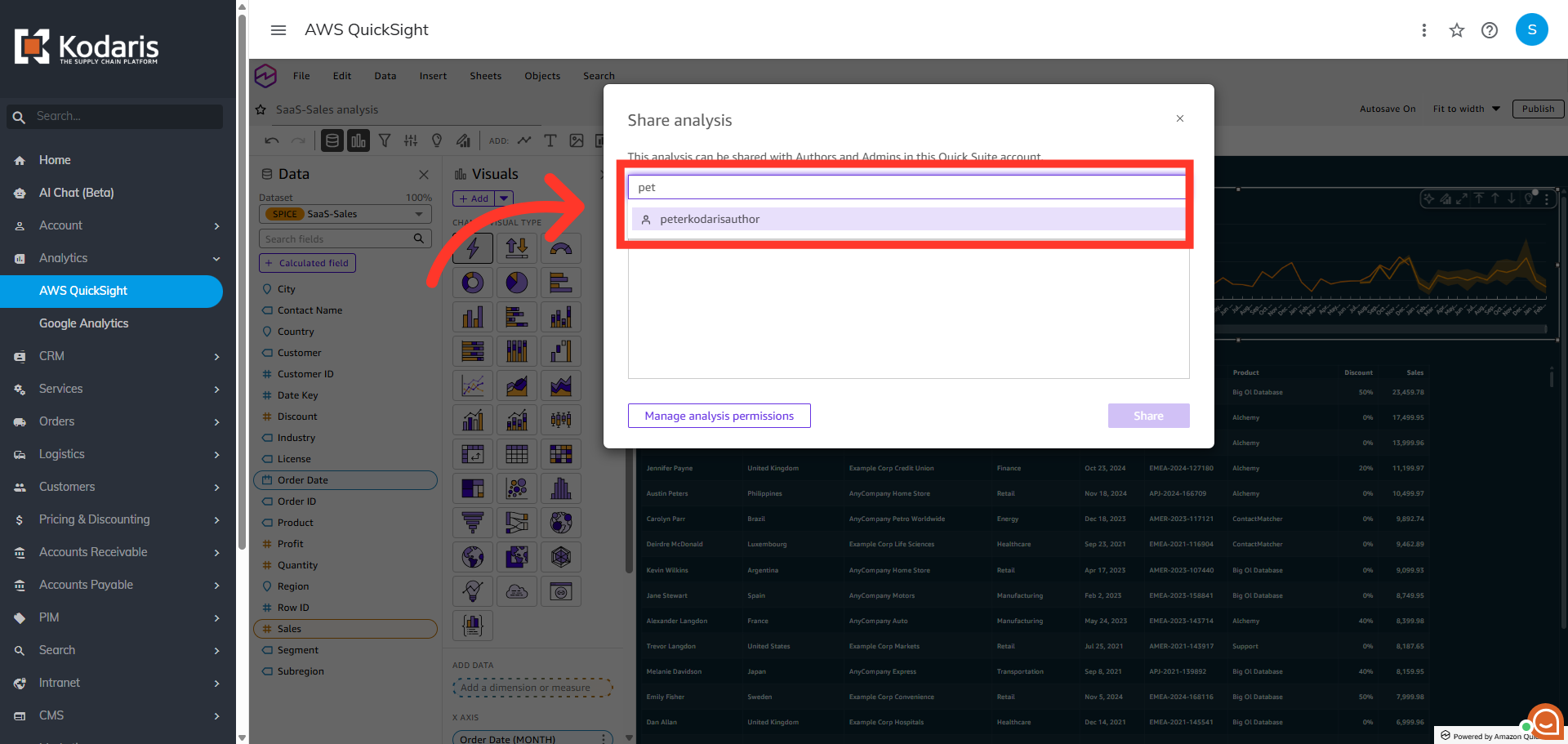Viewport: 1568px width, 744px height.
Task: Open the File menu
Action: (301, 76)
